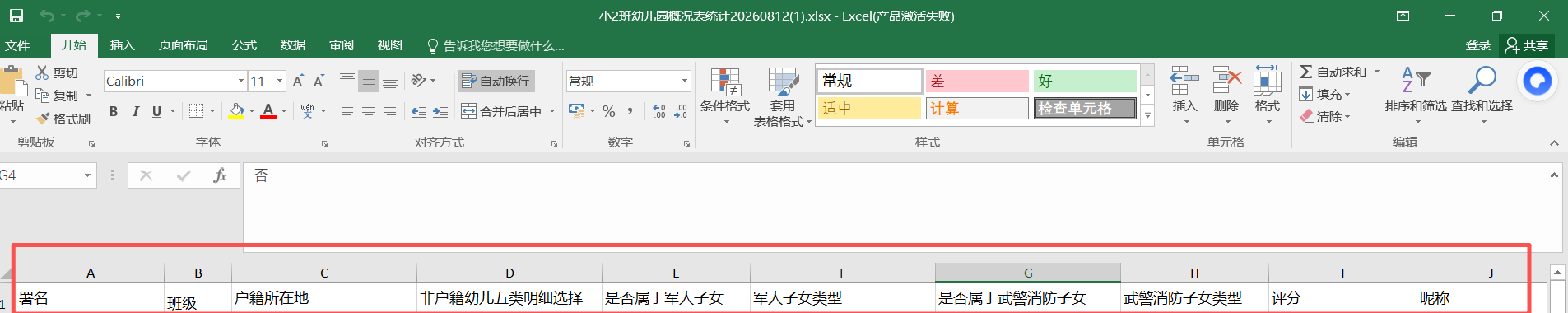Apply percent style
The width and height of the screenshot is (1568, 313).
coord(609,111)
